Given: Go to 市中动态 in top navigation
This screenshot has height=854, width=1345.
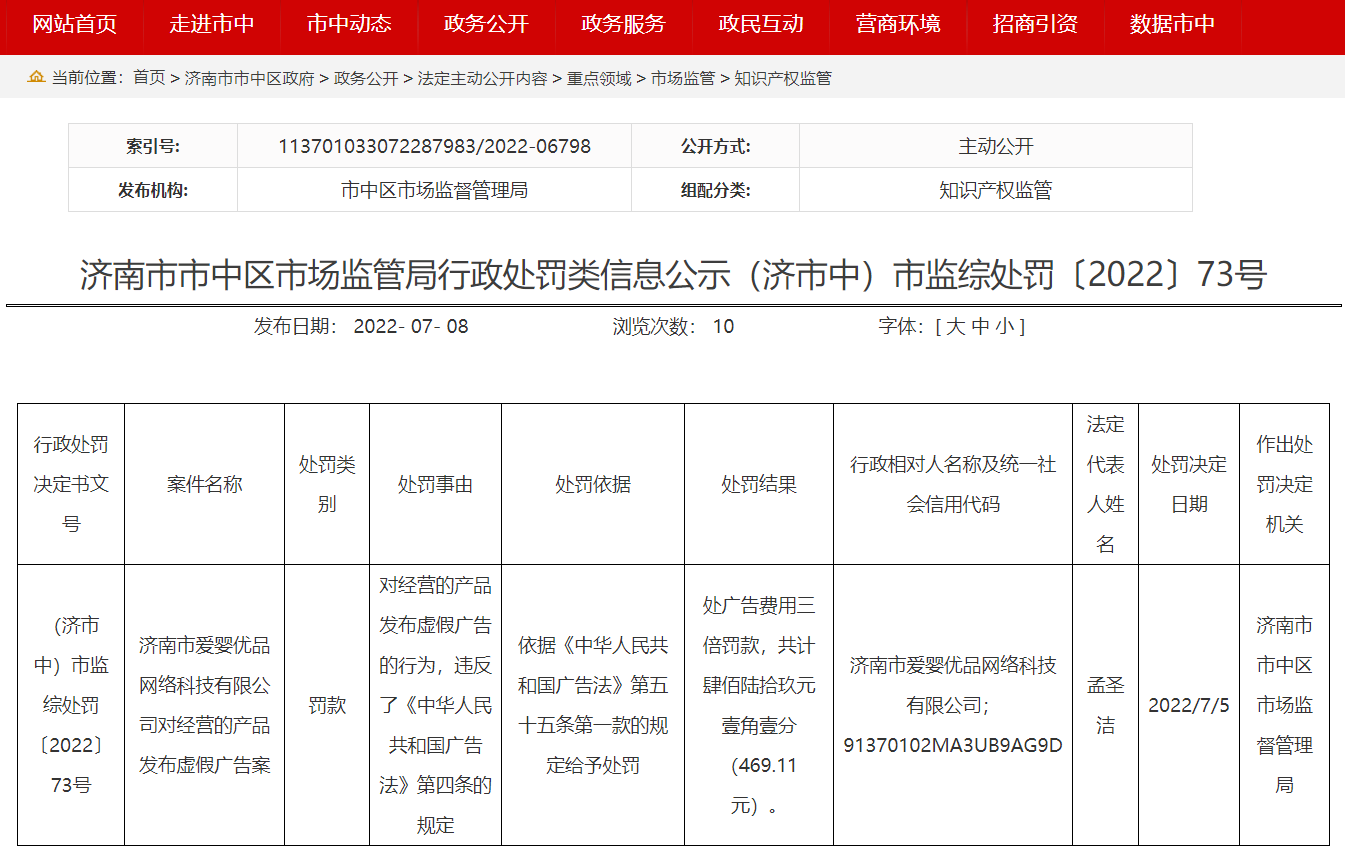Looking at the screenshot, I should coord(349,24).
